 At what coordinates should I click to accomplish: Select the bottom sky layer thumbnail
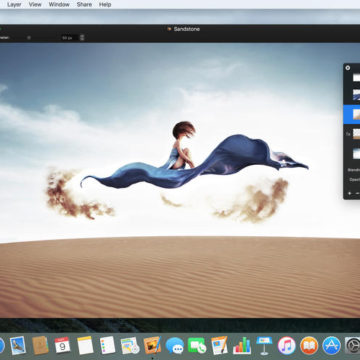click(x=356, y=154)
